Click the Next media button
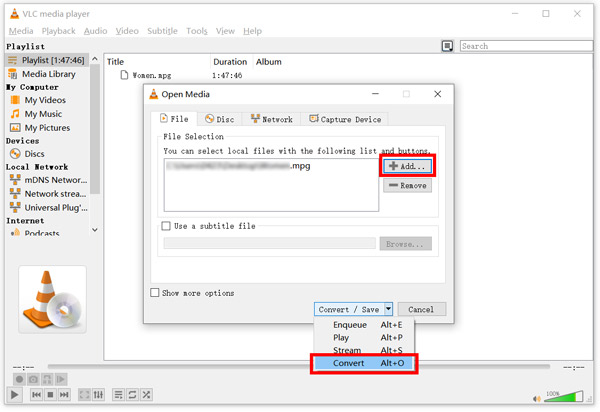 click(64, 394)
